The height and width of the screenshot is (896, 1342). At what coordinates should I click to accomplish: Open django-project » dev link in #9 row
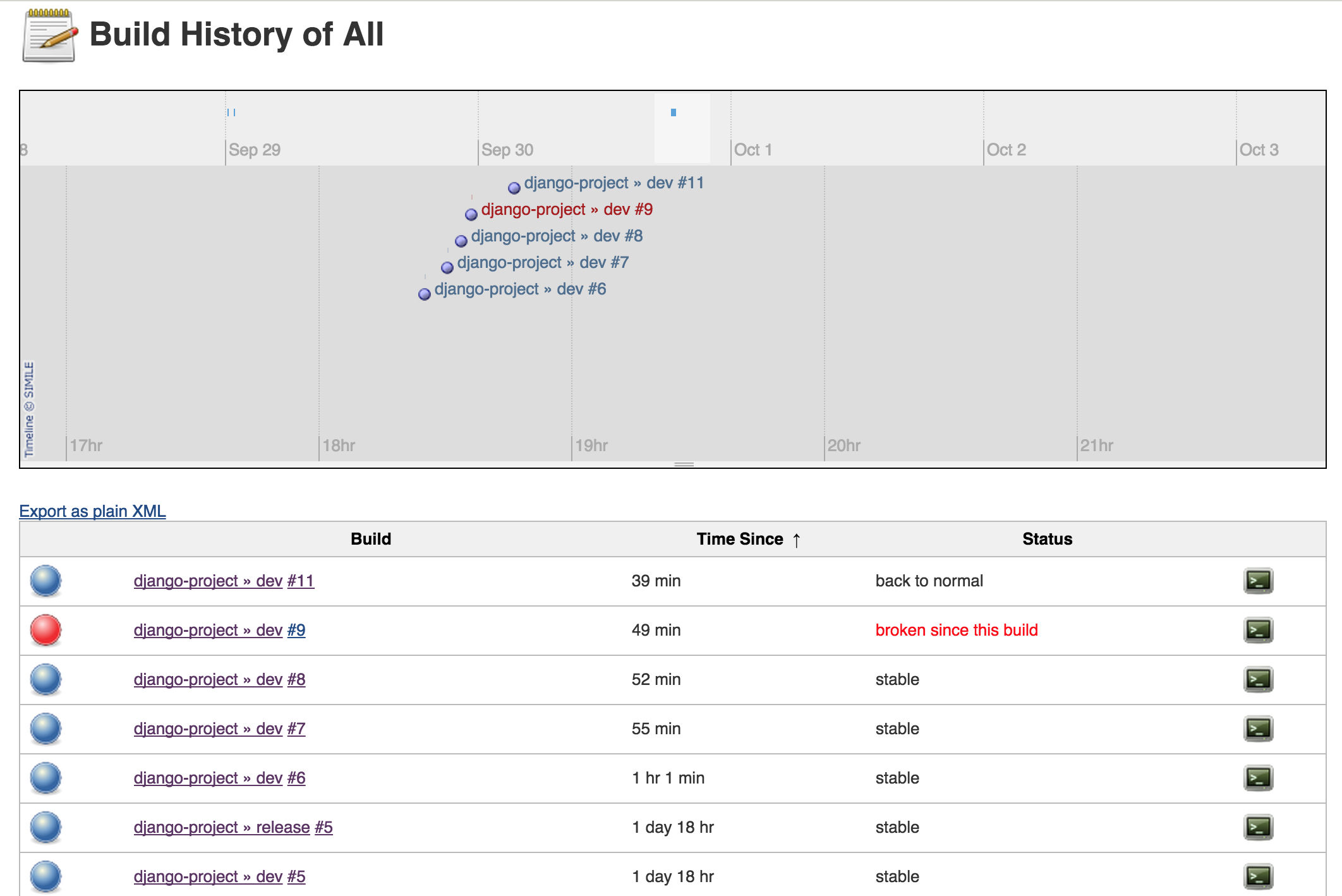(x=208, y=630)
